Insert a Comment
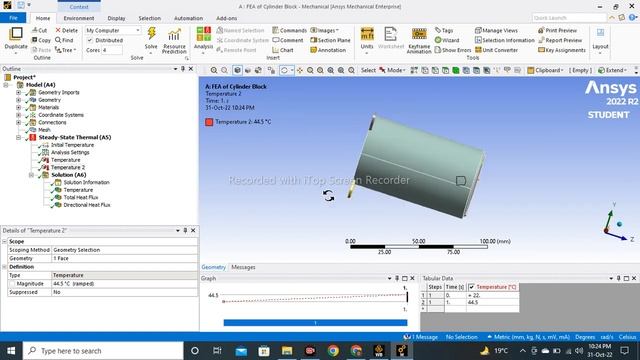640x360 pixels. point(288,40)
